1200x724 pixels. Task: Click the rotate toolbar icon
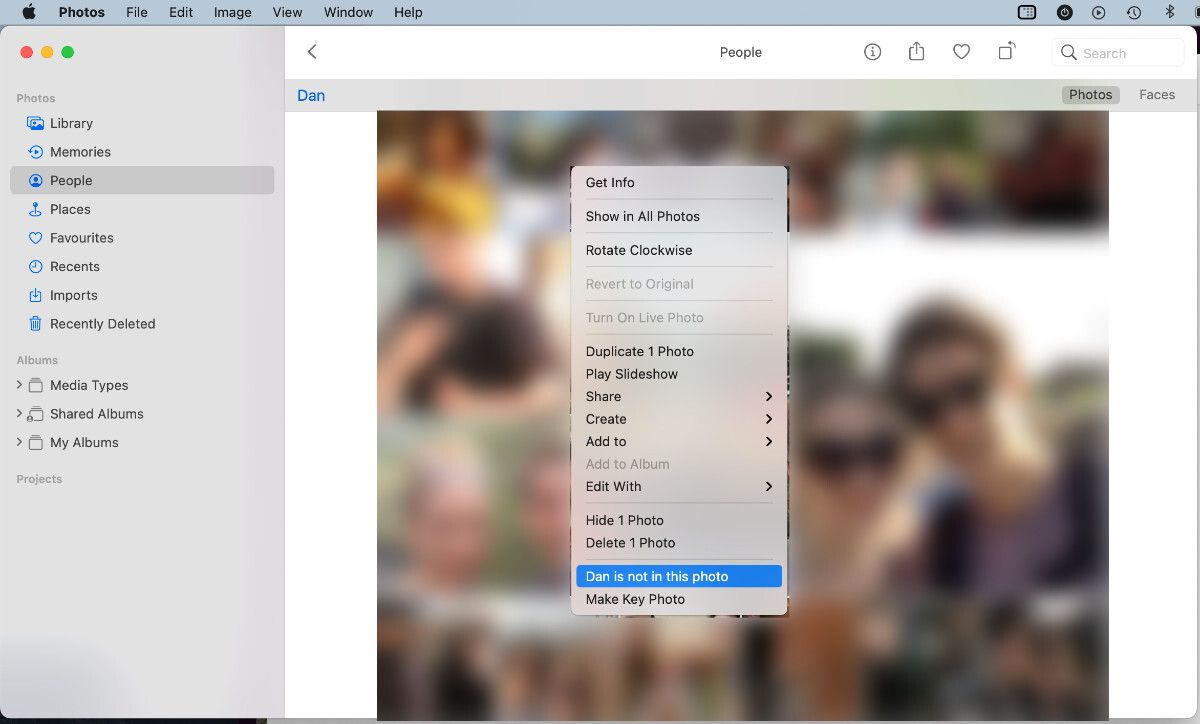[1006, 52]
